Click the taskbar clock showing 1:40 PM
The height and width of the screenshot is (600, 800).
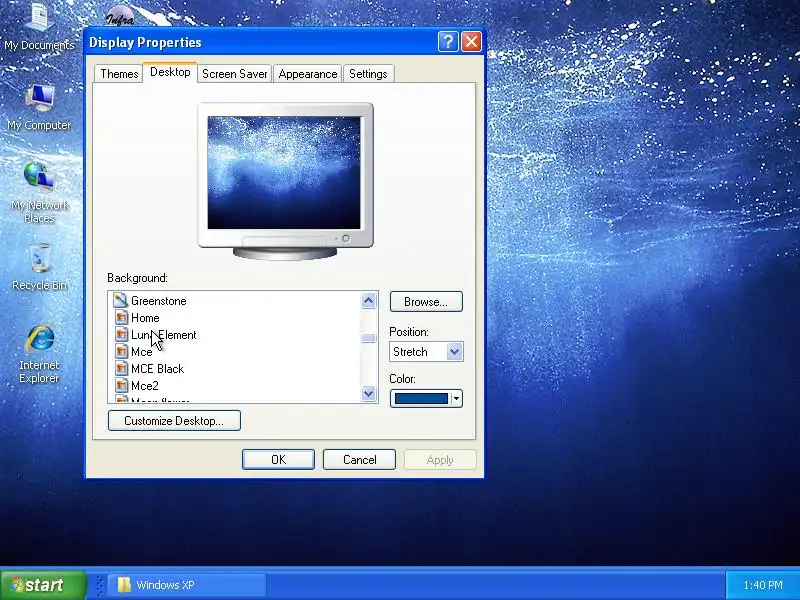763,585
